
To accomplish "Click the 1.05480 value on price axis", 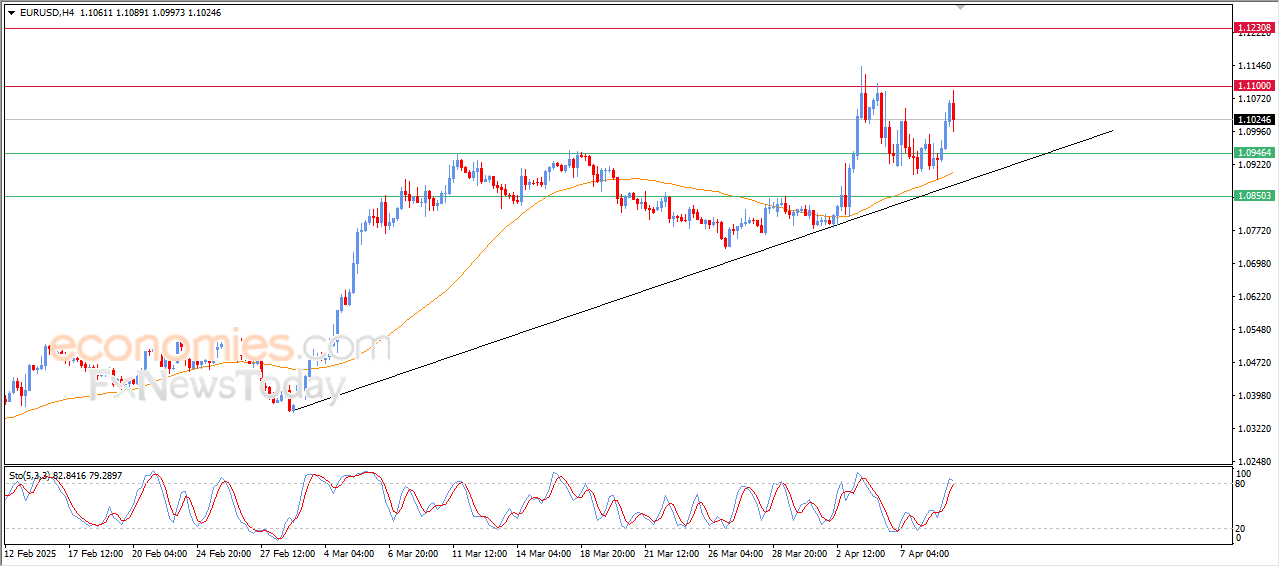I will pyautogui.click(x=1254, y=330).
